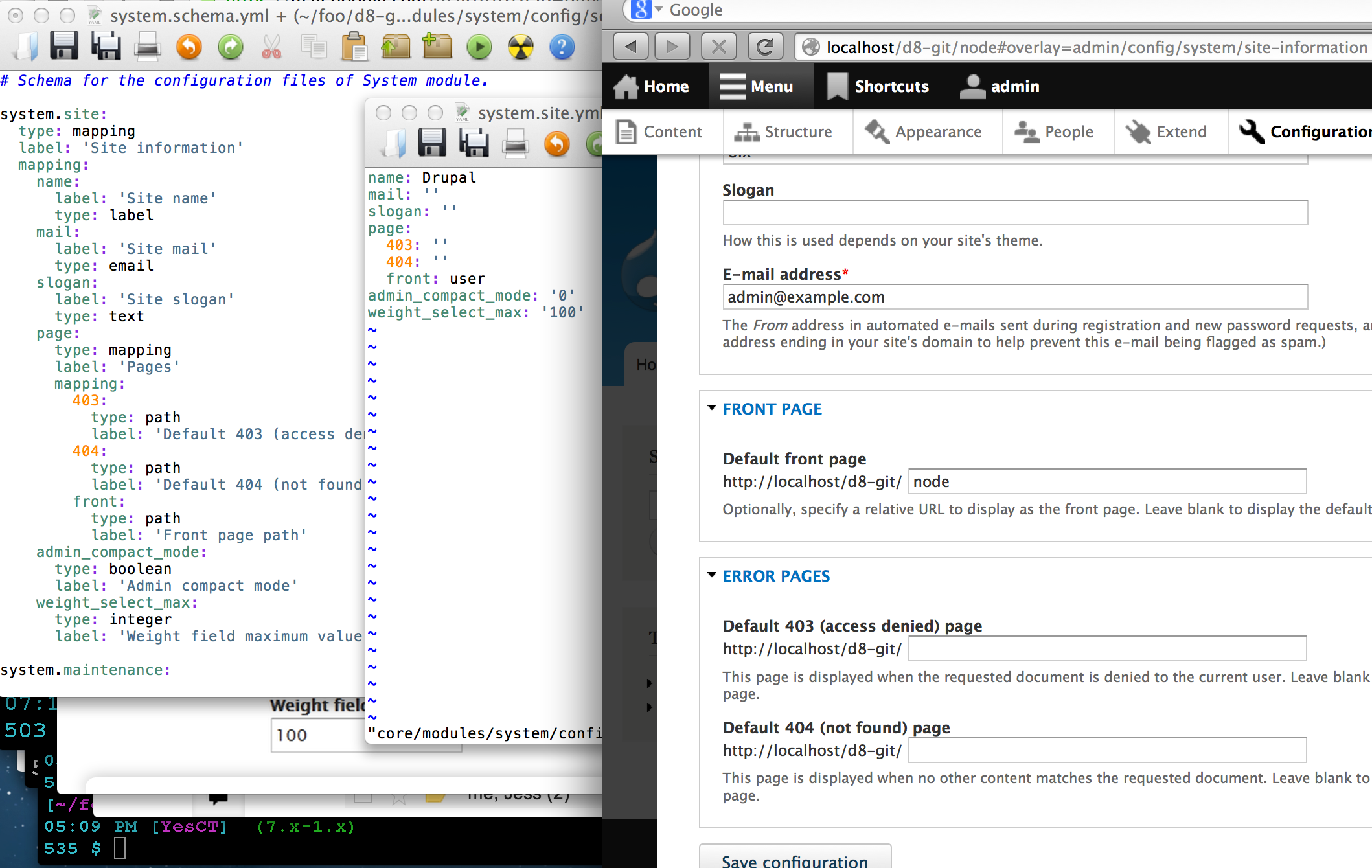1372x868 pixels.
Task: Click Save All icon in system.schema.yml toolbar
Action: tap(106, 47)
